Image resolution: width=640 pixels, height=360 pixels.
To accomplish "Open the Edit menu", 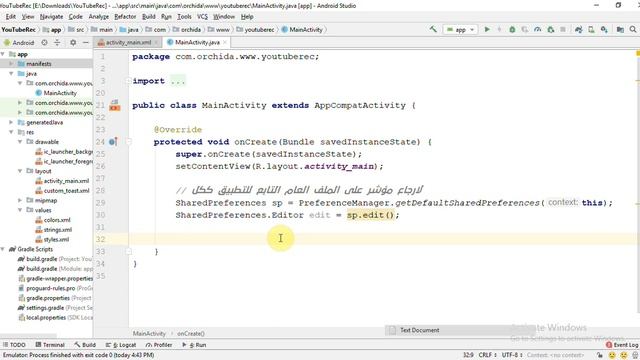I will [11, 17].
